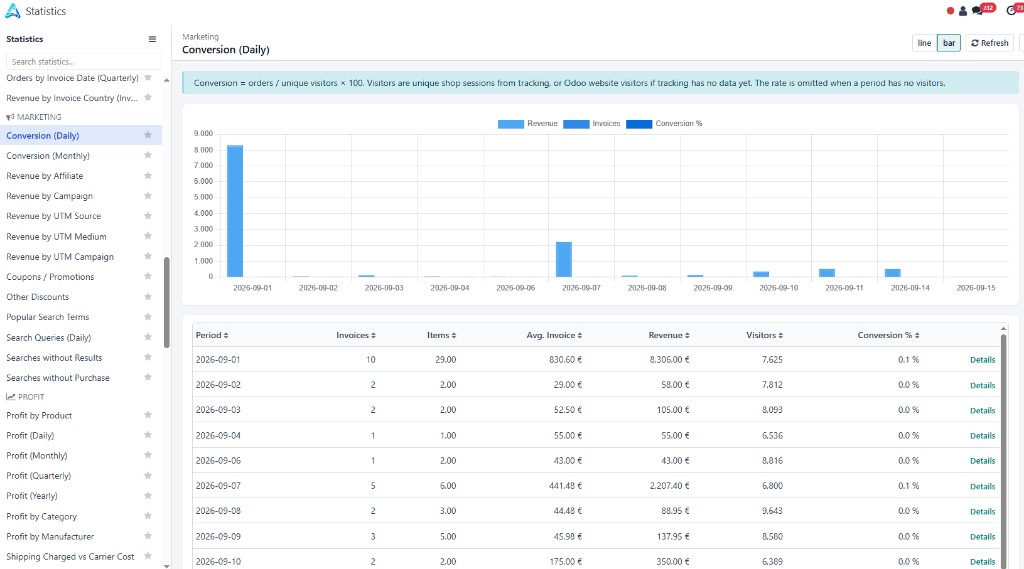Star Revenue by UTM Source
The width and height of the screenshot is (1024, 569).
pyautogui.click(x=148, y=216)
